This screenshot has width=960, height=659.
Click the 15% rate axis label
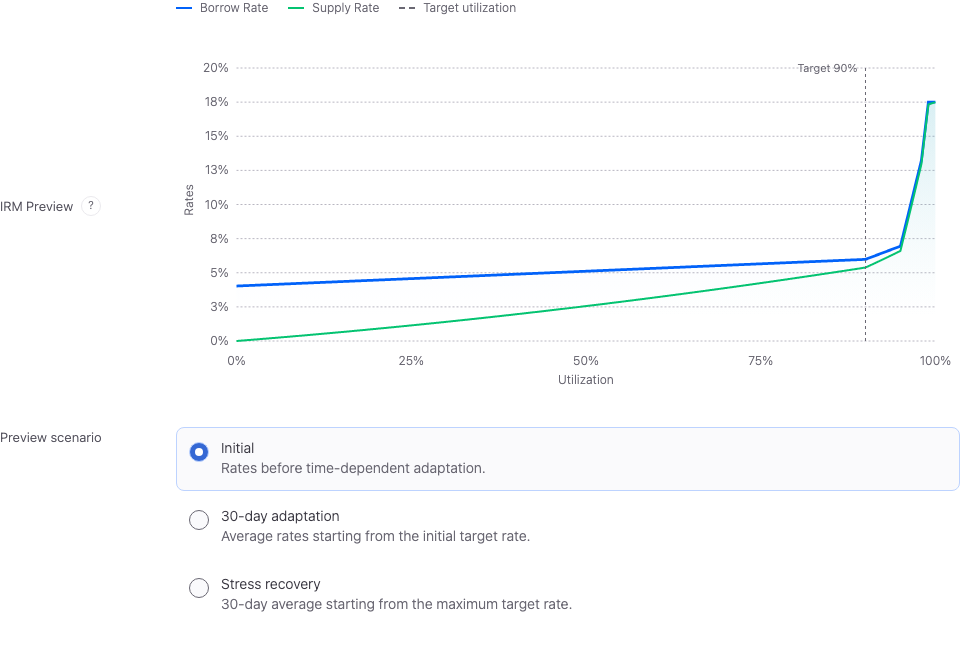pyautogui.click(x=216, y=135)
